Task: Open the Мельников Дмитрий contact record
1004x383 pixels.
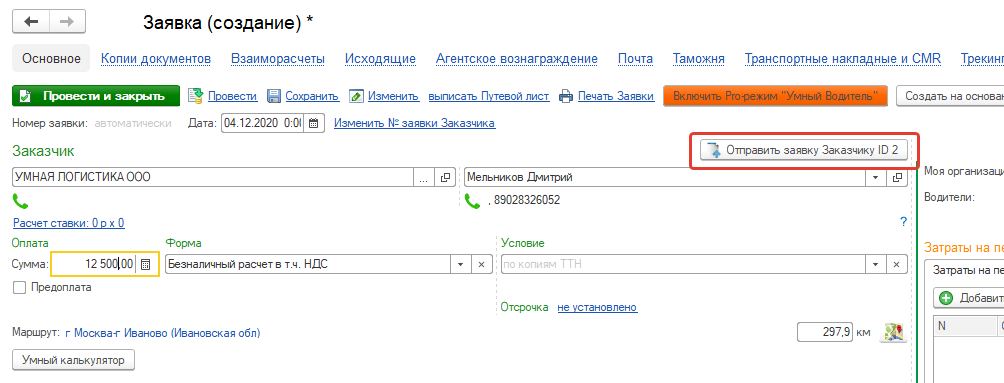Action: [x=897, y=177]
